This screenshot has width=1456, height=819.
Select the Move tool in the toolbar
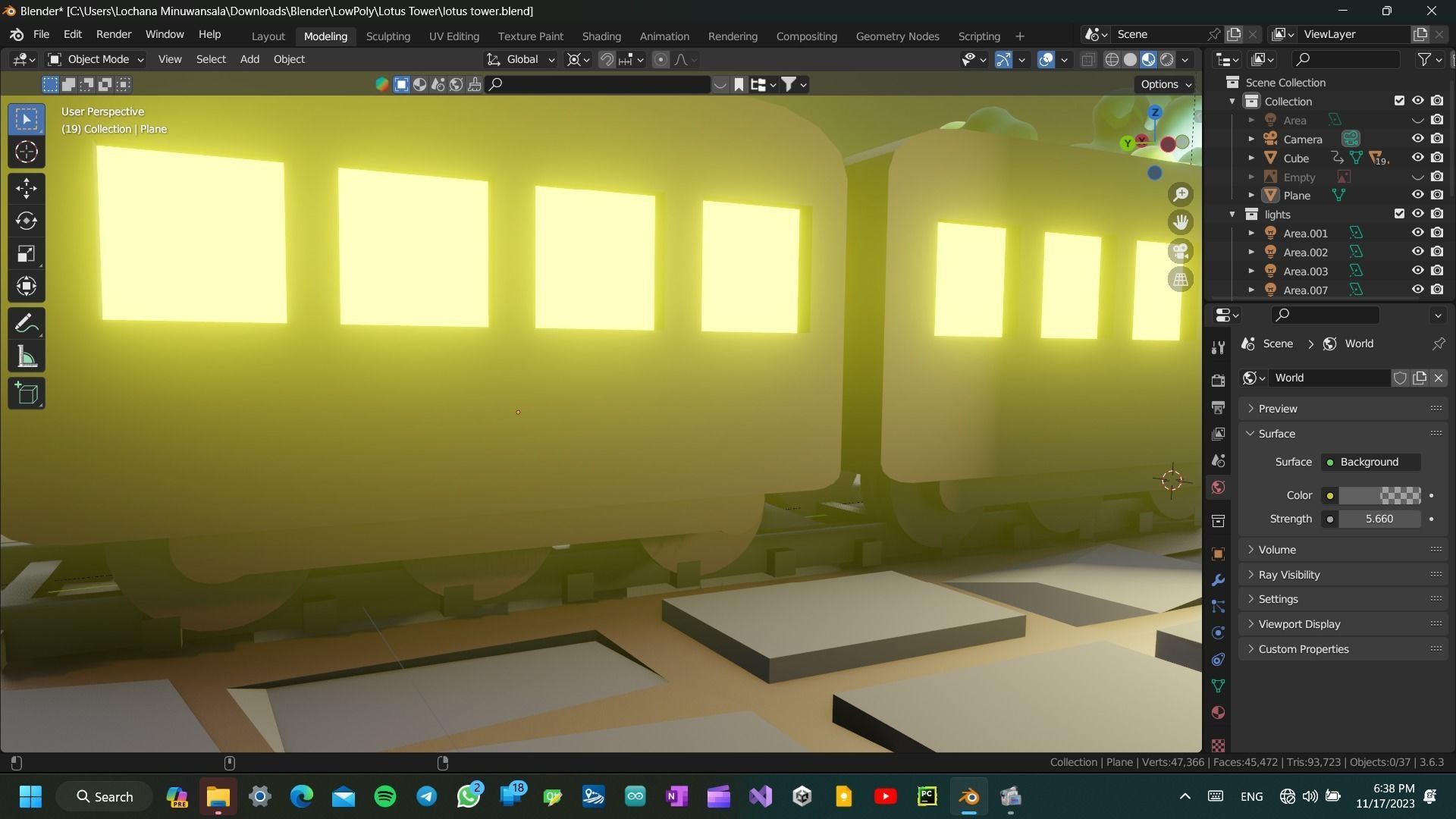27,188
